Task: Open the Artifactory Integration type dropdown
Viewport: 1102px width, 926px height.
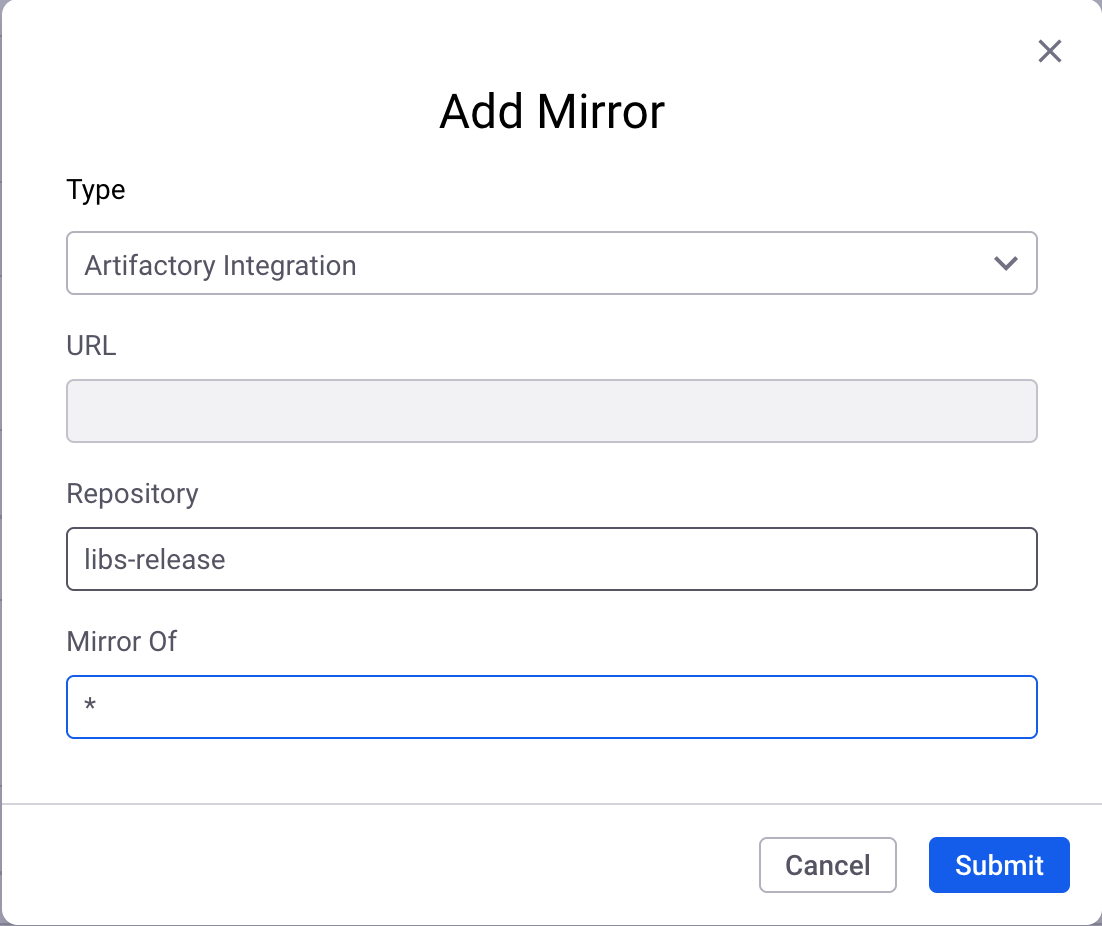Action: [551, 264]
